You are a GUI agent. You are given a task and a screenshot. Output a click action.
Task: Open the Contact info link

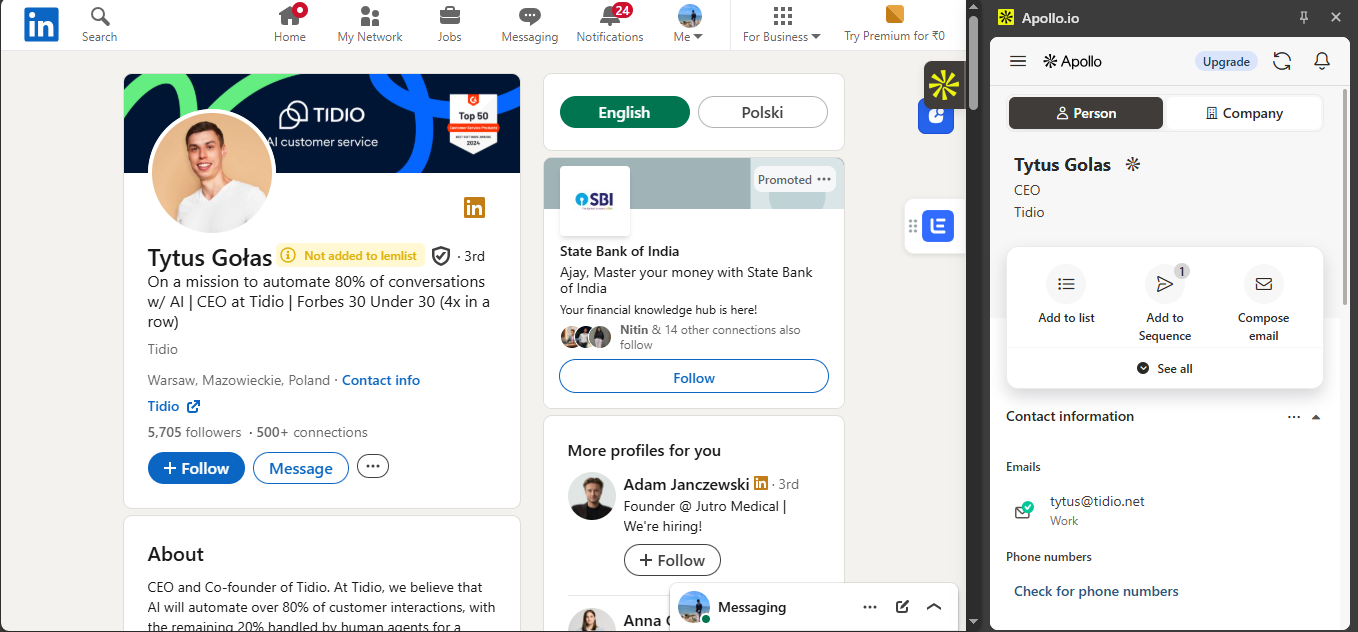pyautogui.click(x=381, y=380)
